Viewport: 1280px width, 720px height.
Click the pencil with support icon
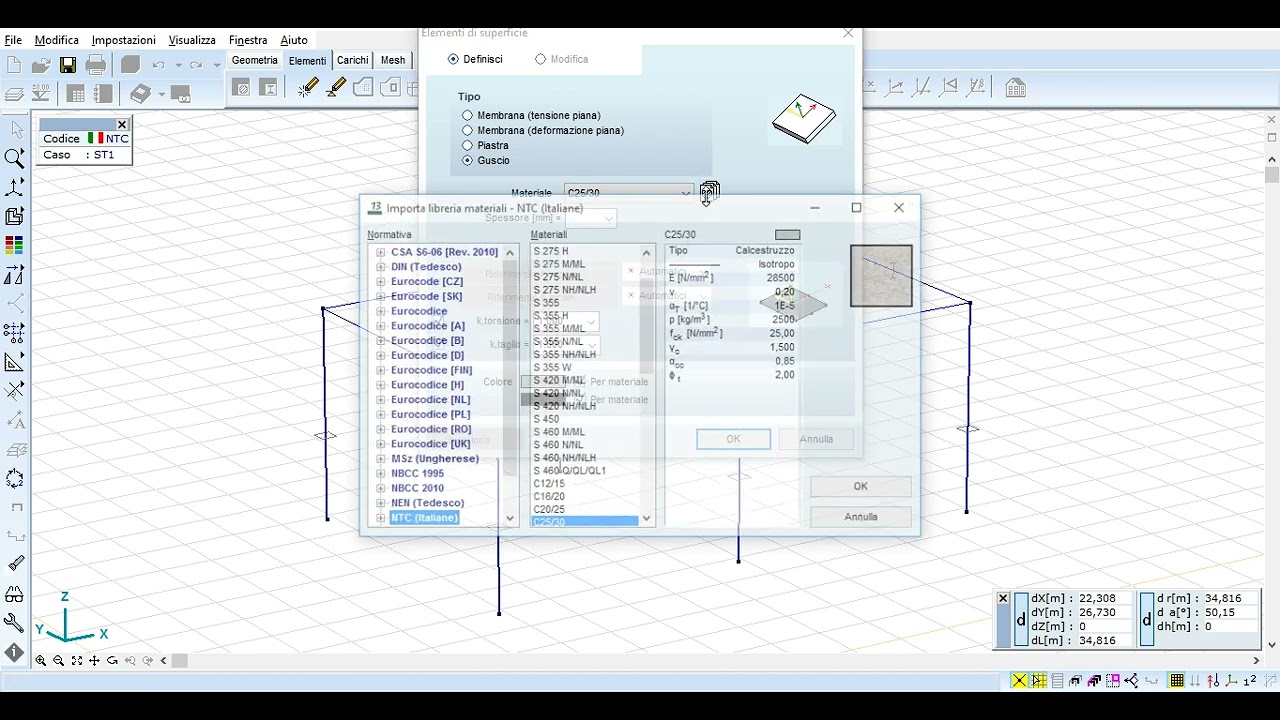tap(336, 88)
